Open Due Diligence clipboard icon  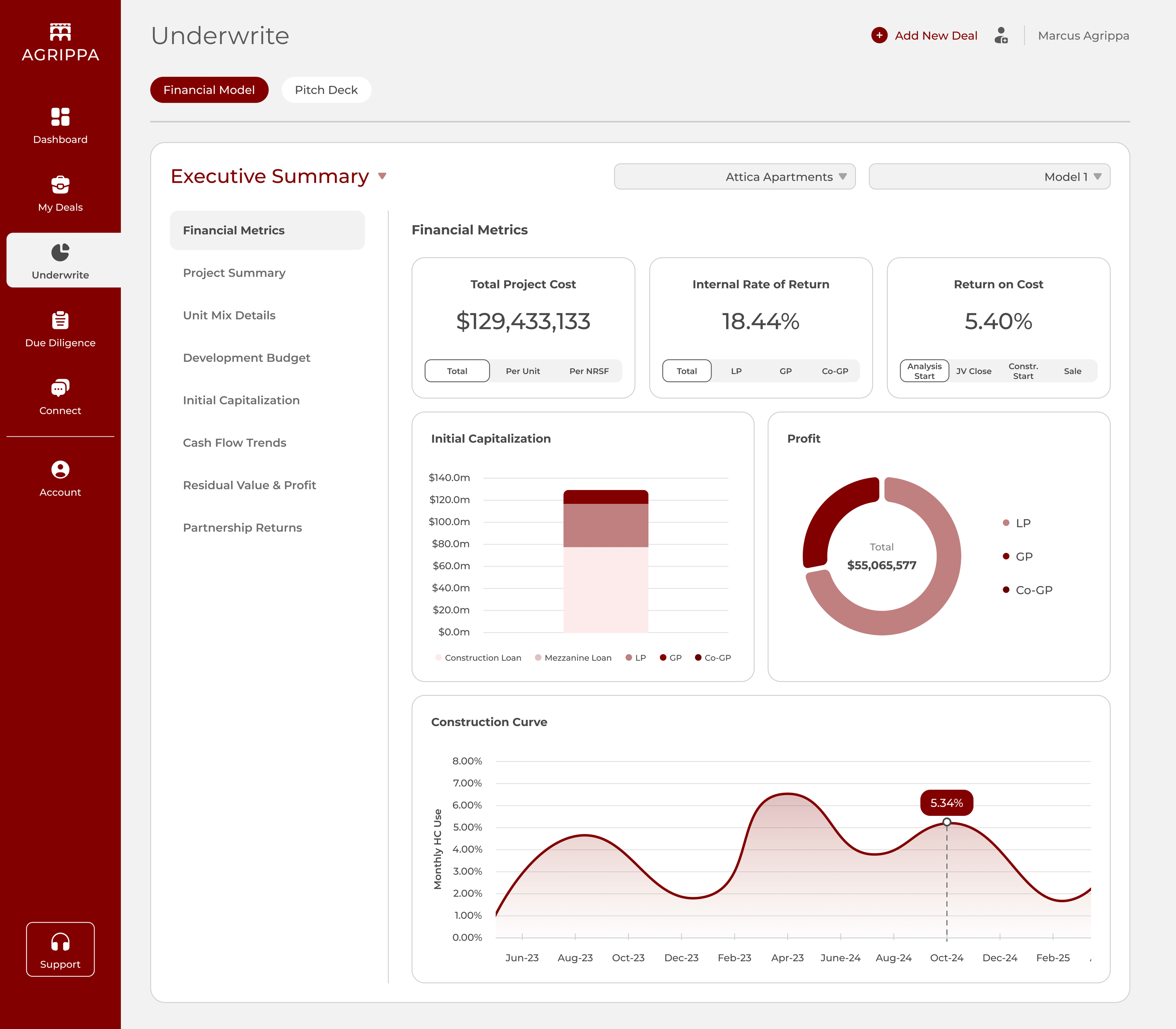point(60,320)
